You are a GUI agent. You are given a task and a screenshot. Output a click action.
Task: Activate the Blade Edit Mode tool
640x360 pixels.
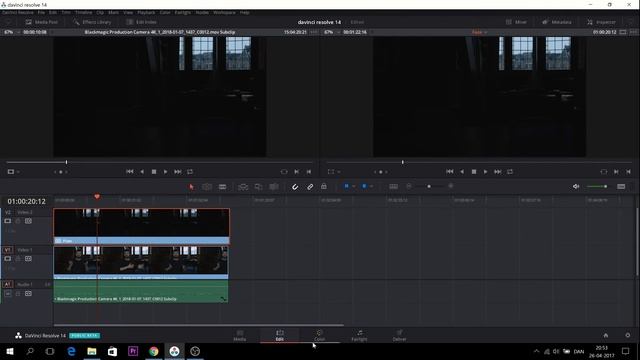coord(222,187)
